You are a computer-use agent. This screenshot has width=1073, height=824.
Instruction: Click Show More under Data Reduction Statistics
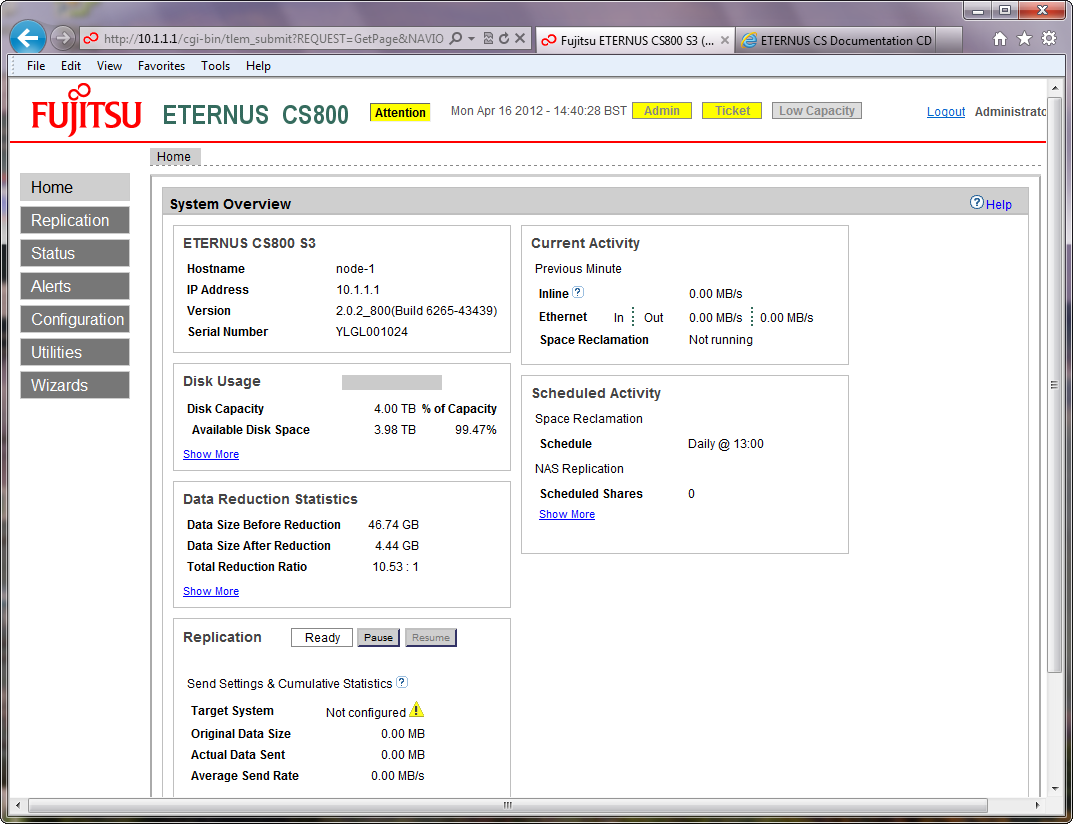[x=211, y=591]
